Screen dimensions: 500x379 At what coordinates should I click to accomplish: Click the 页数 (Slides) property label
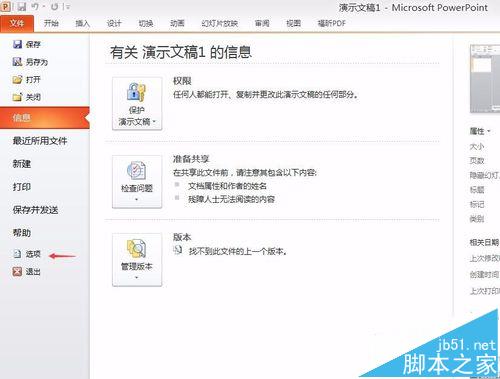coord(477,161)
